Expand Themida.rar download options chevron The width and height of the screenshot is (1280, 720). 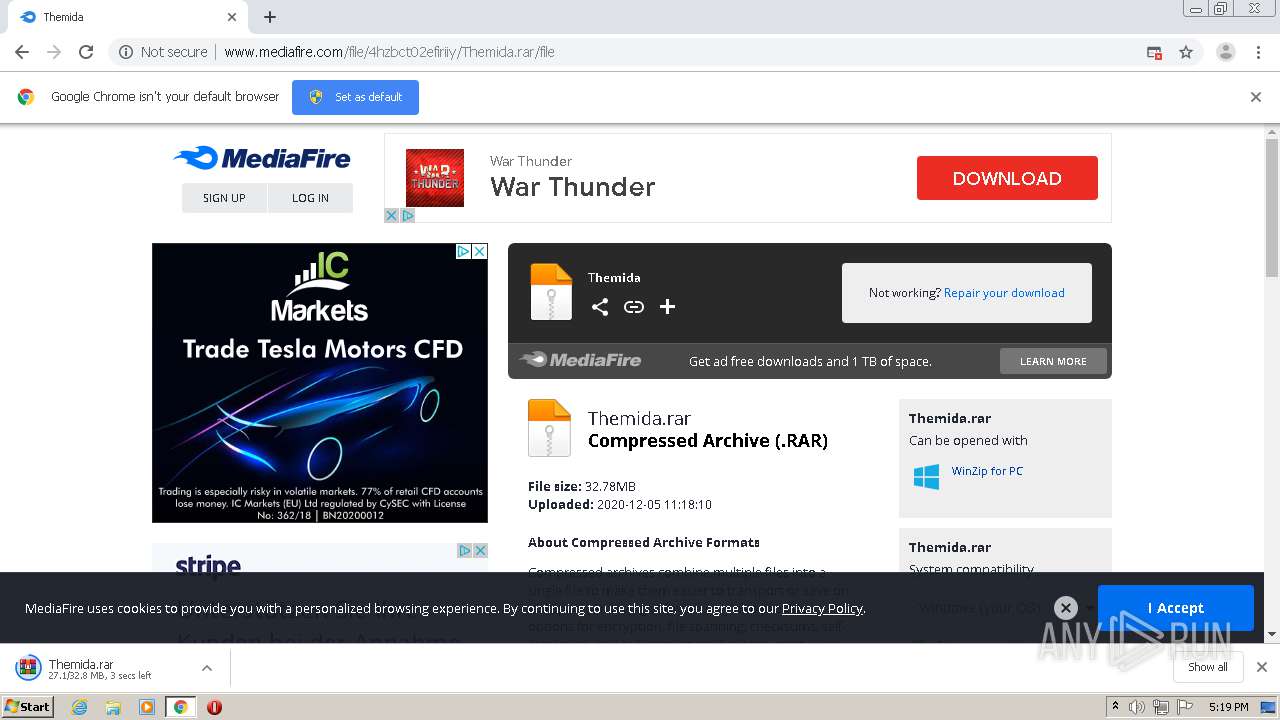pos(207,668)
